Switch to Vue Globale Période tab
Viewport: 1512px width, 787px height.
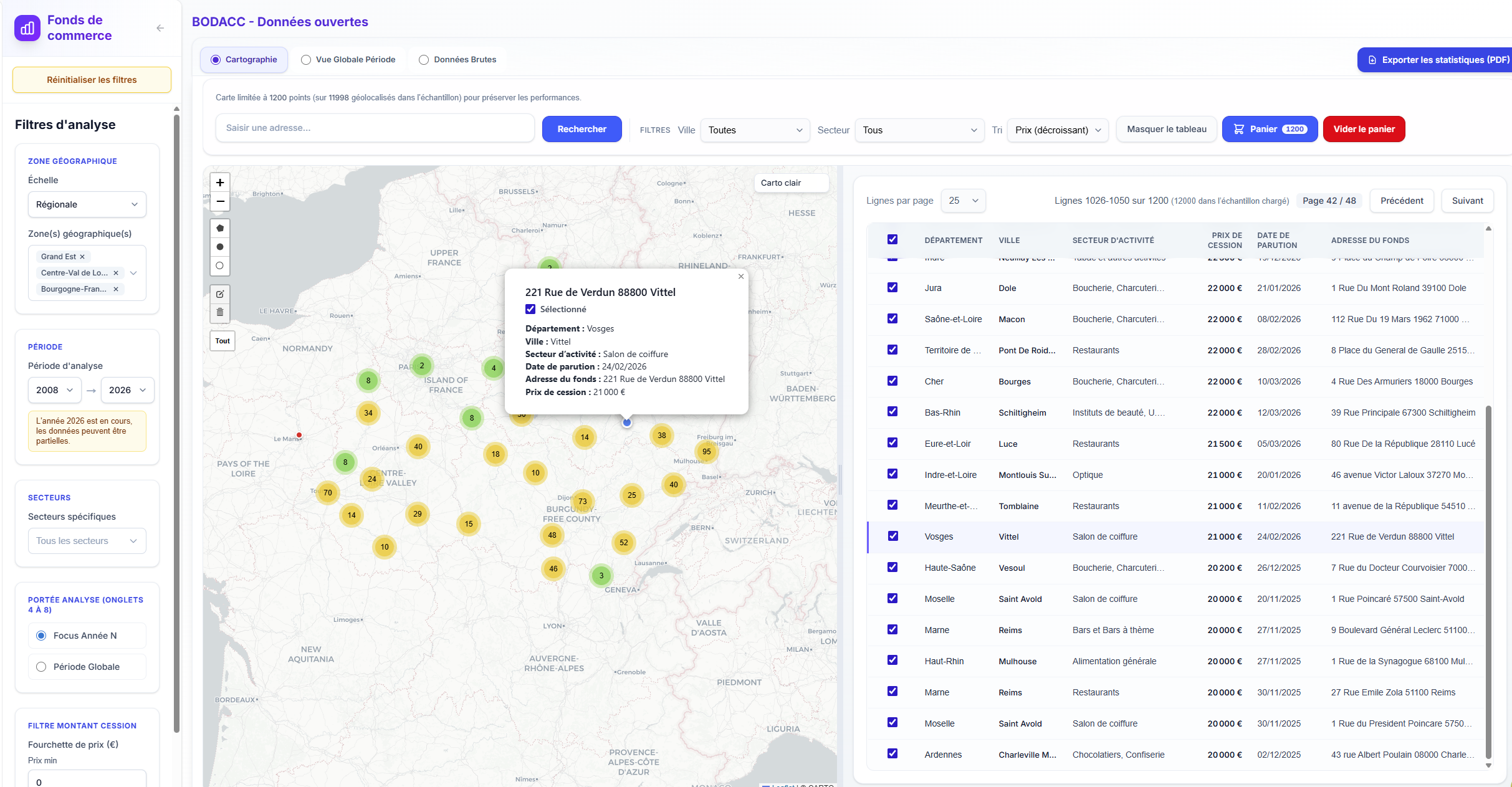(348, 60)
